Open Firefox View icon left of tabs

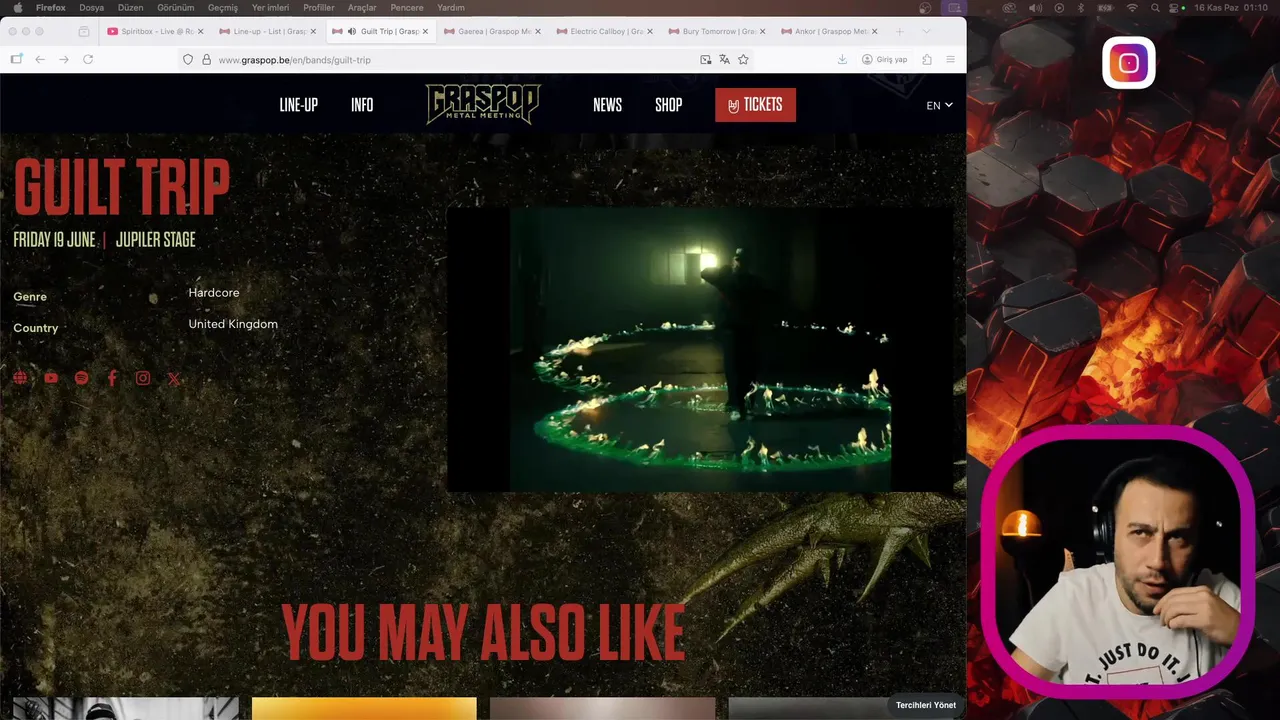click(84, 31)
